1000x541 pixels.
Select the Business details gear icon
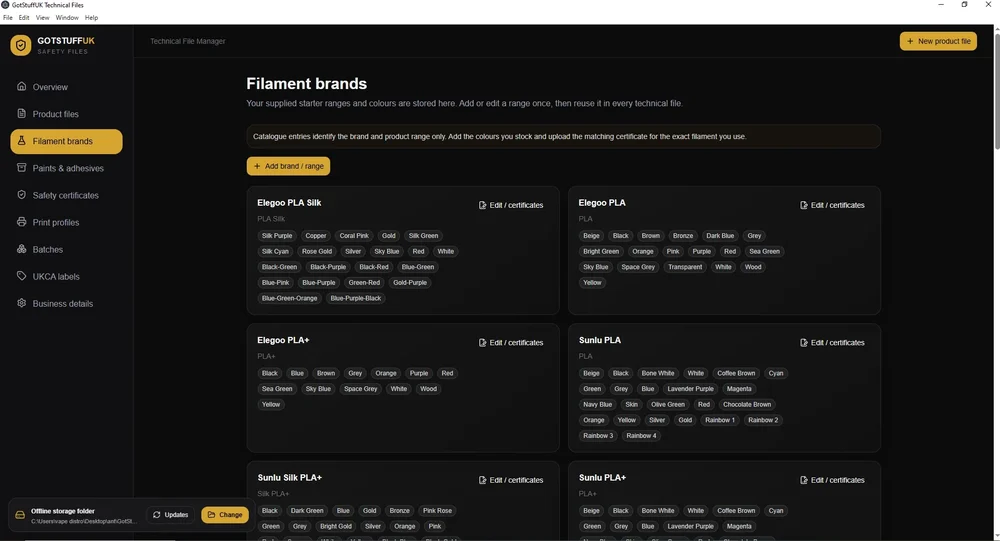point(22,303)
